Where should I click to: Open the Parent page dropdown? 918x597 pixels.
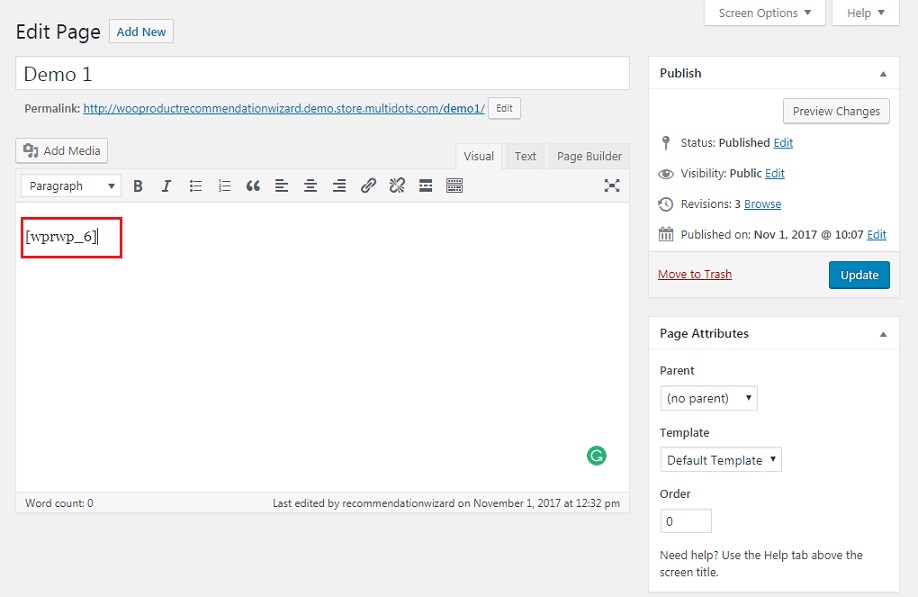708,398
